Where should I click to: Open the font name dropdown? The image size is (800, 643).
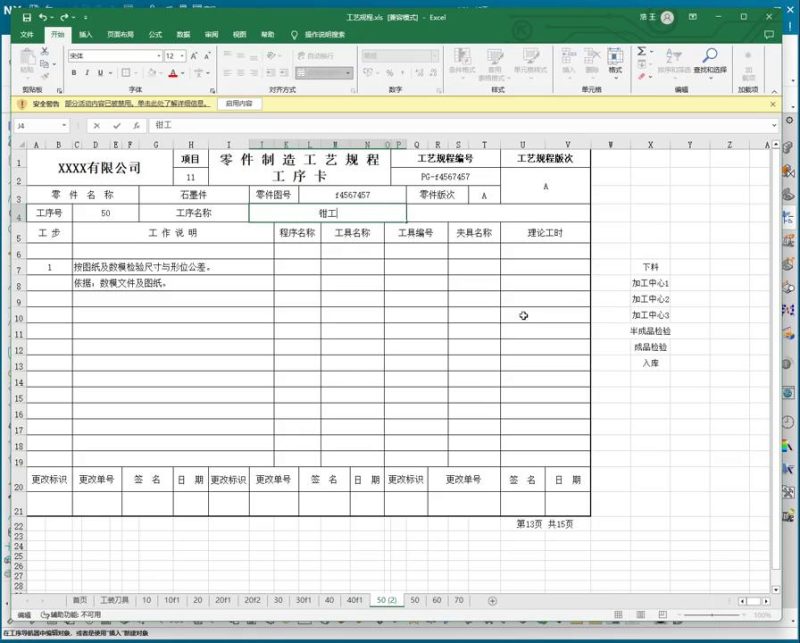156,56
